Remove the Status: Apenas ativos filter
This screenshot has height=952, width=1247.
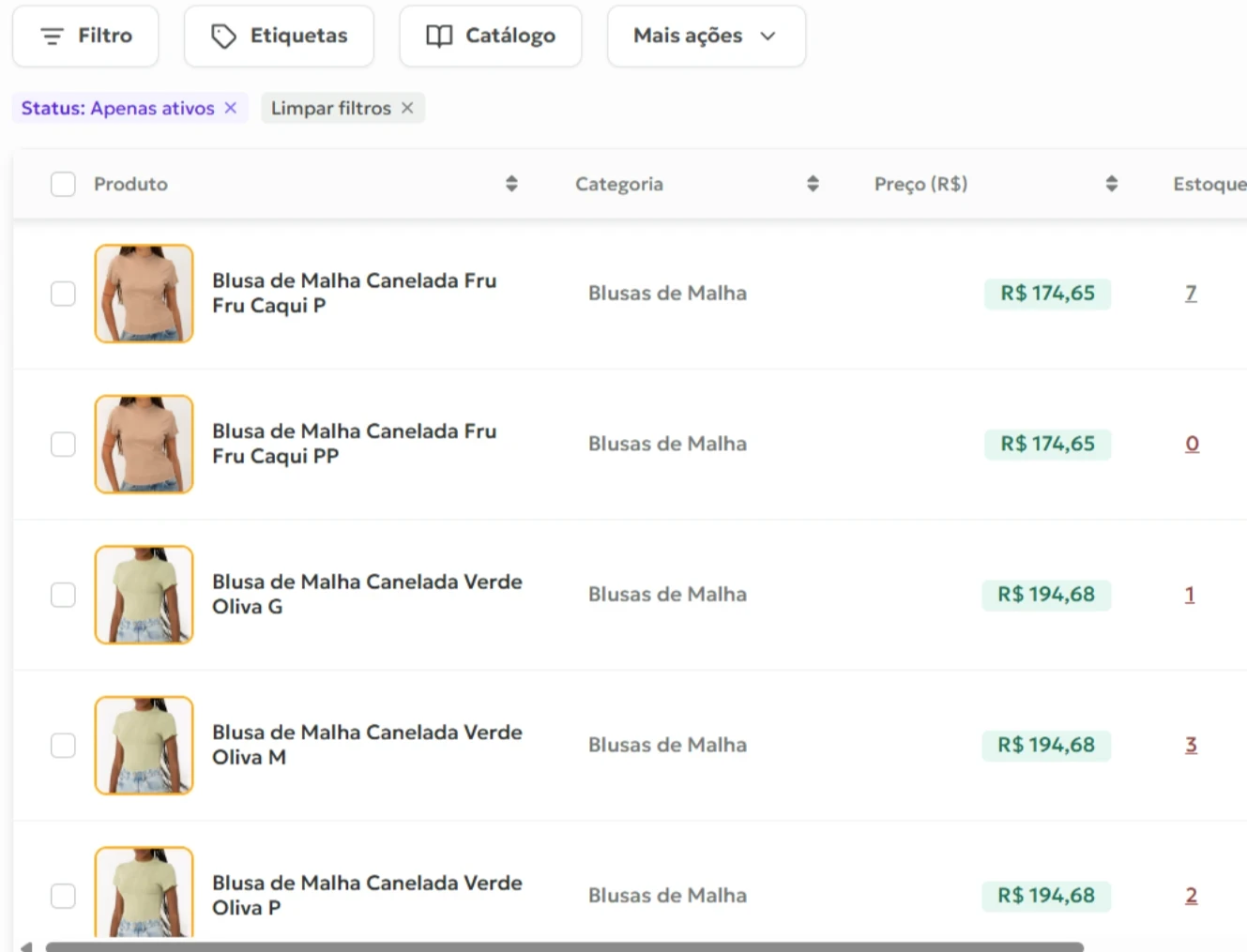coord(231,108)
